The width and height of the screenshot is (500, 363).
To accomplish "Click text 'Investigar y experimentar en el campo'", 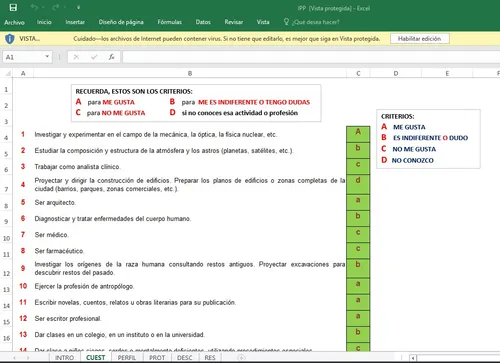I will (83, 134).
